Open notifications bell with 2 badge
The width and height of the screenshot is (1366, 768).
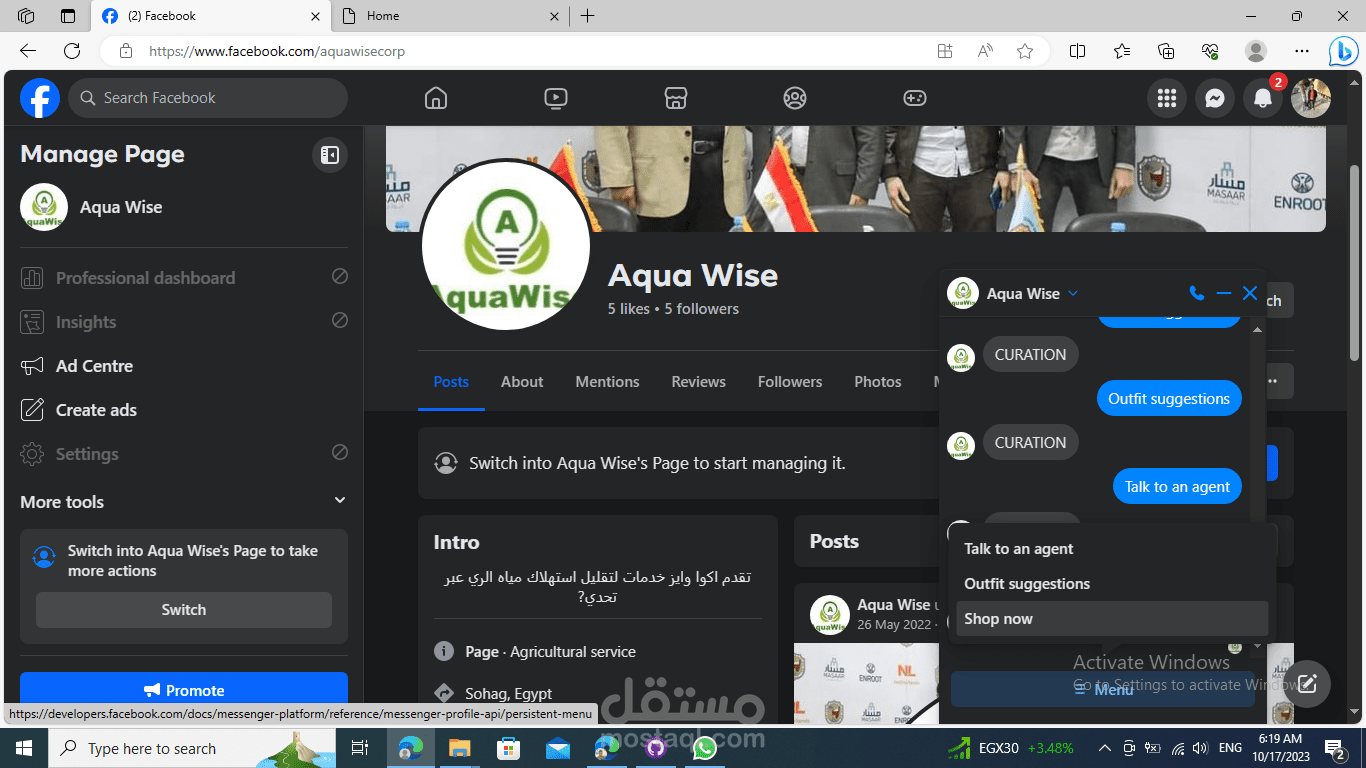[1263, 98]
